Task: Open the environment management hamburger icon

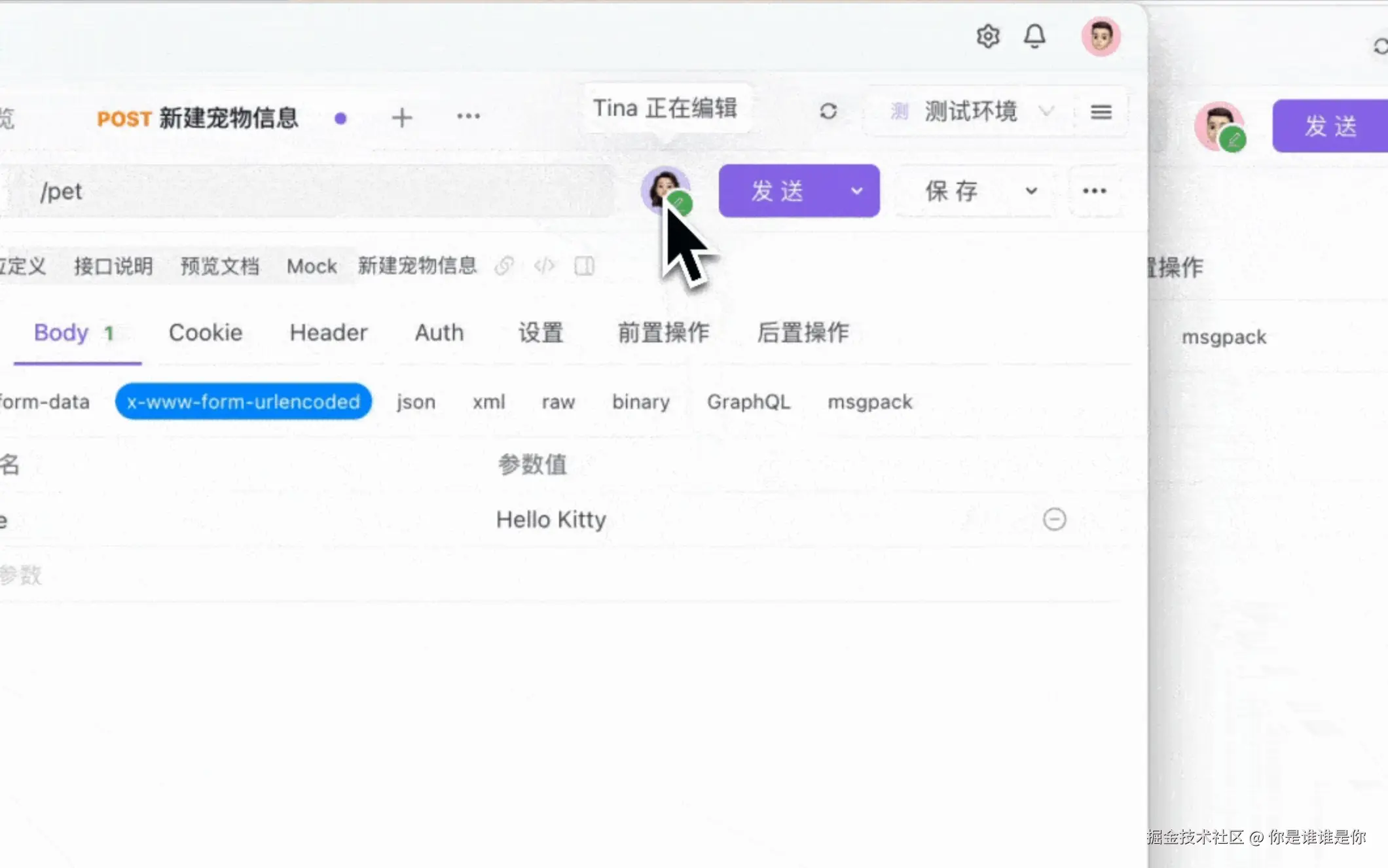Action: 1101,112
